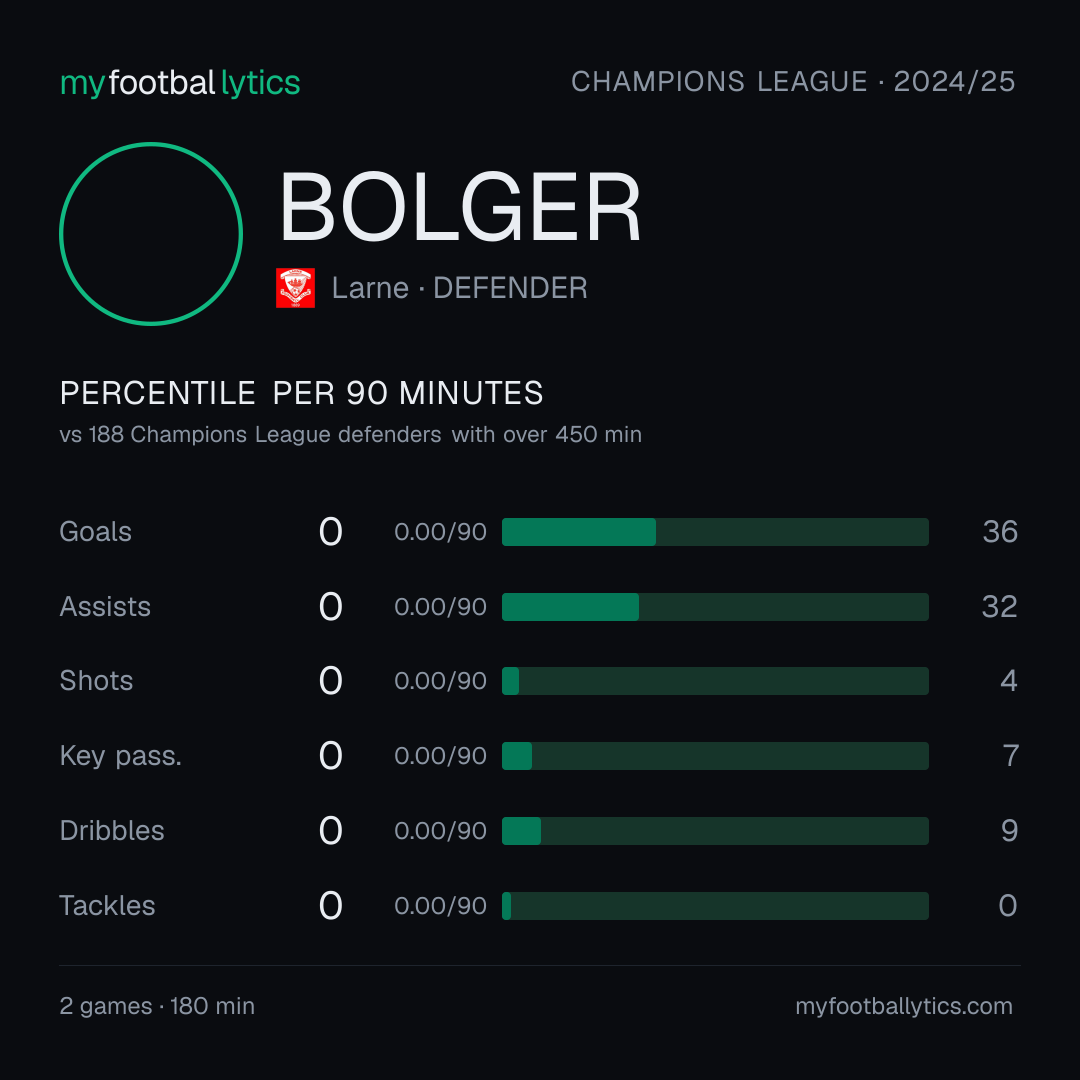Select the Shots percentile bar
This screenshot has height=1080, width=1080.
tap(715, 681)
